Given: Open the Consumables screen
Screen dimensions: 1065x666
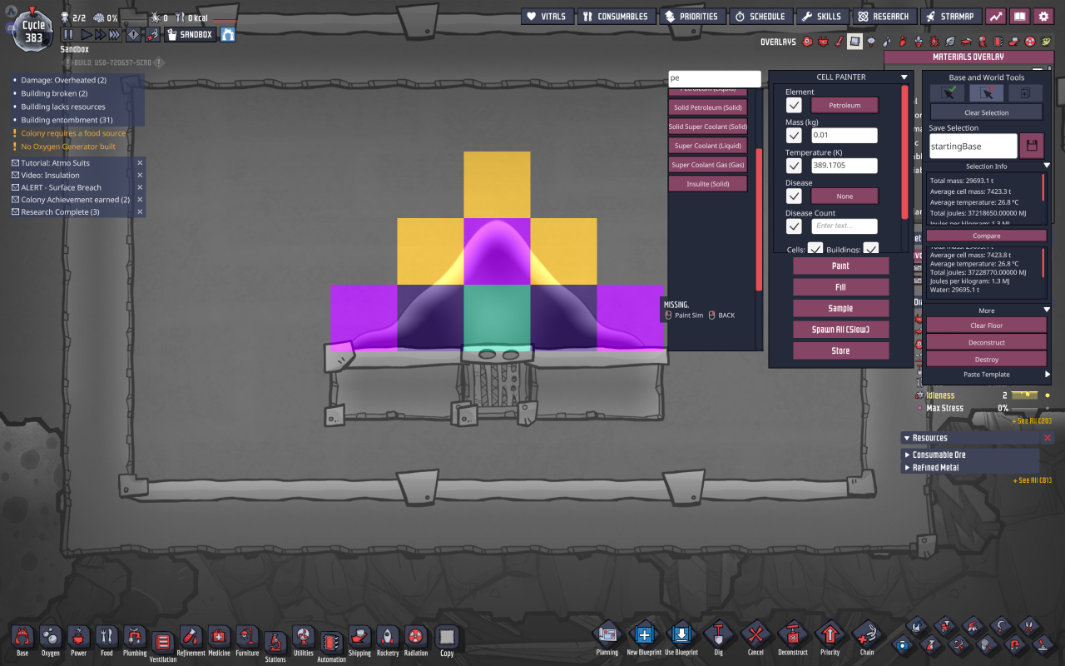Looking at the screenshot, I should tap(616, 16).
